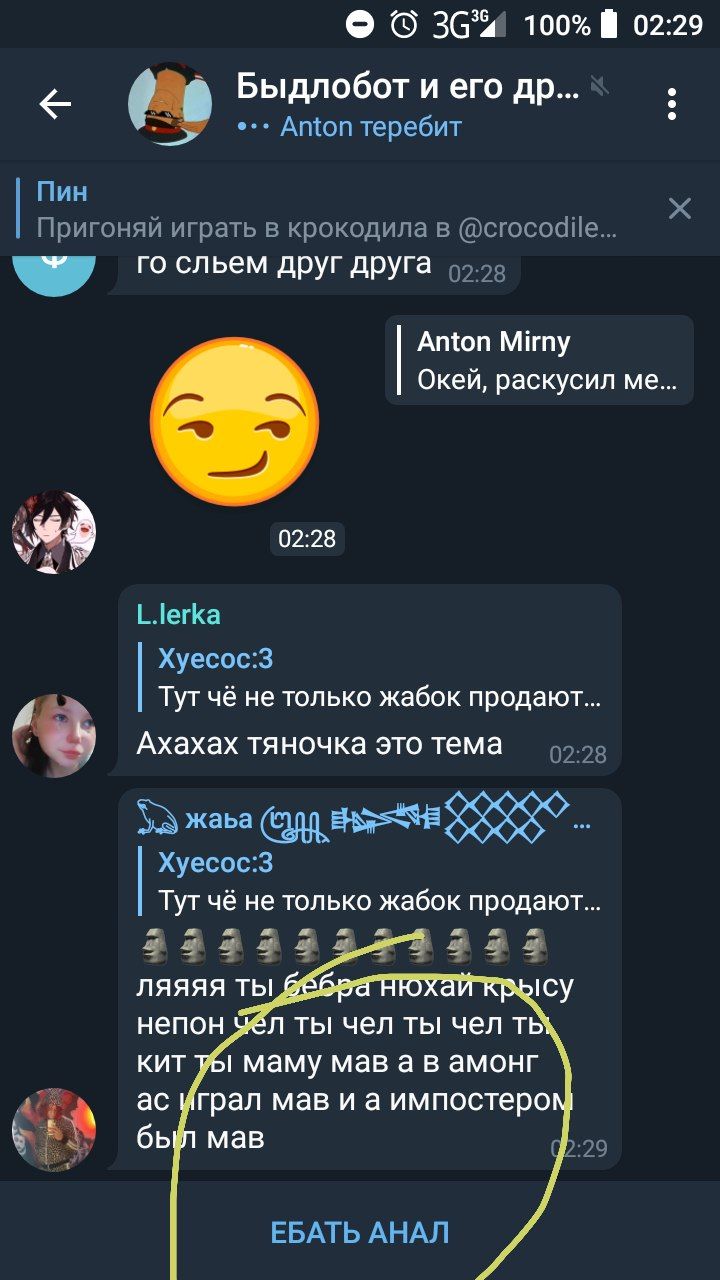This screenshot has width=720, height=1280.
Task: Tap the anime avatar next to sticker
Action: point(54,532)
